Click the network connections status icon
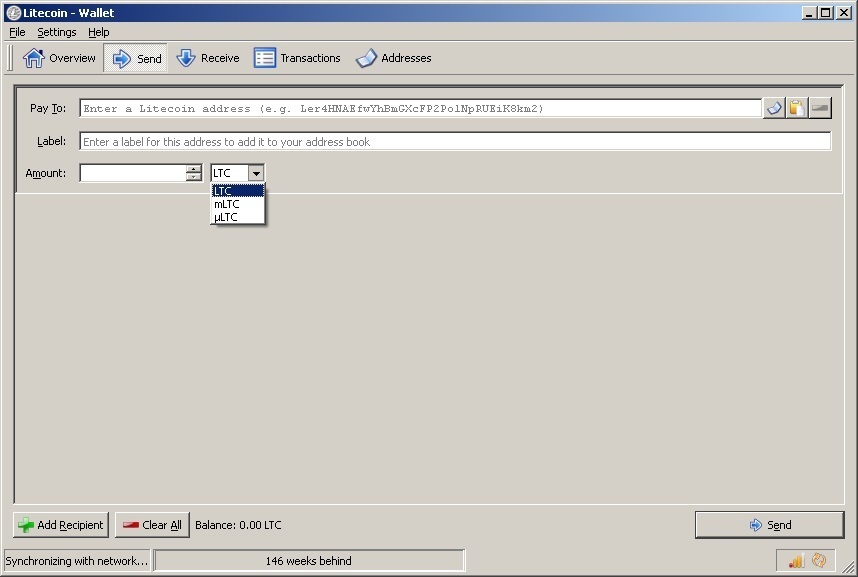The height and width of the screenshot is (577, 858). [x=797, y=561]
